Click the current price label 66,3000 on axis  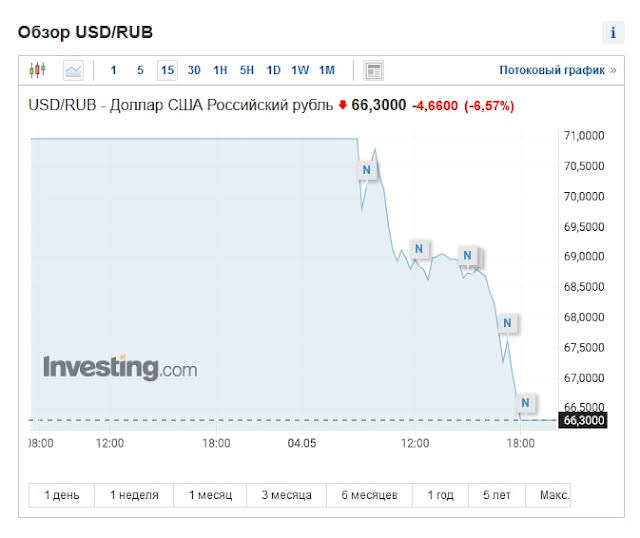point(585,421)
